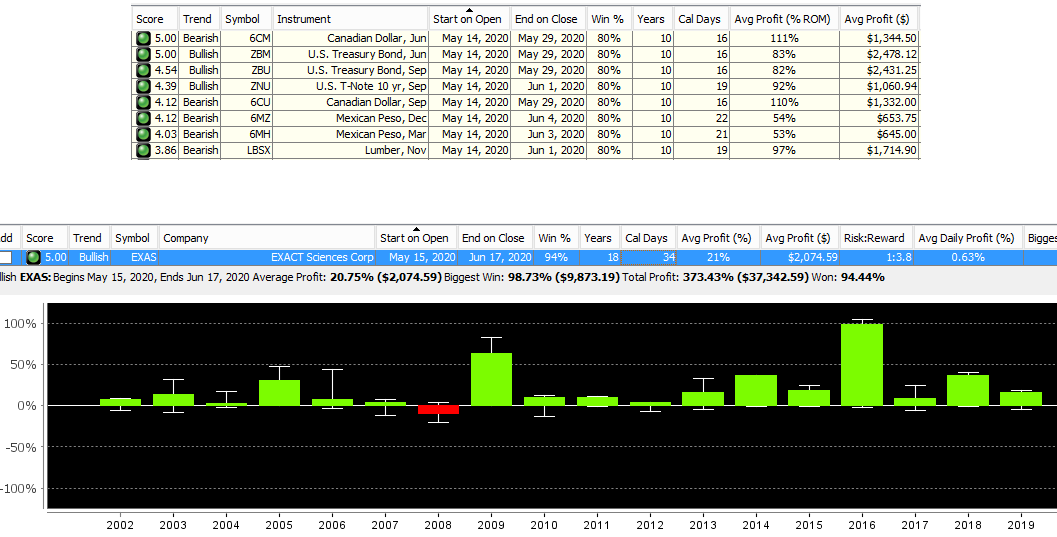Click the Avg Profit (% ROM) column header
Screen dimensions: 1057x537
[783, 19]
